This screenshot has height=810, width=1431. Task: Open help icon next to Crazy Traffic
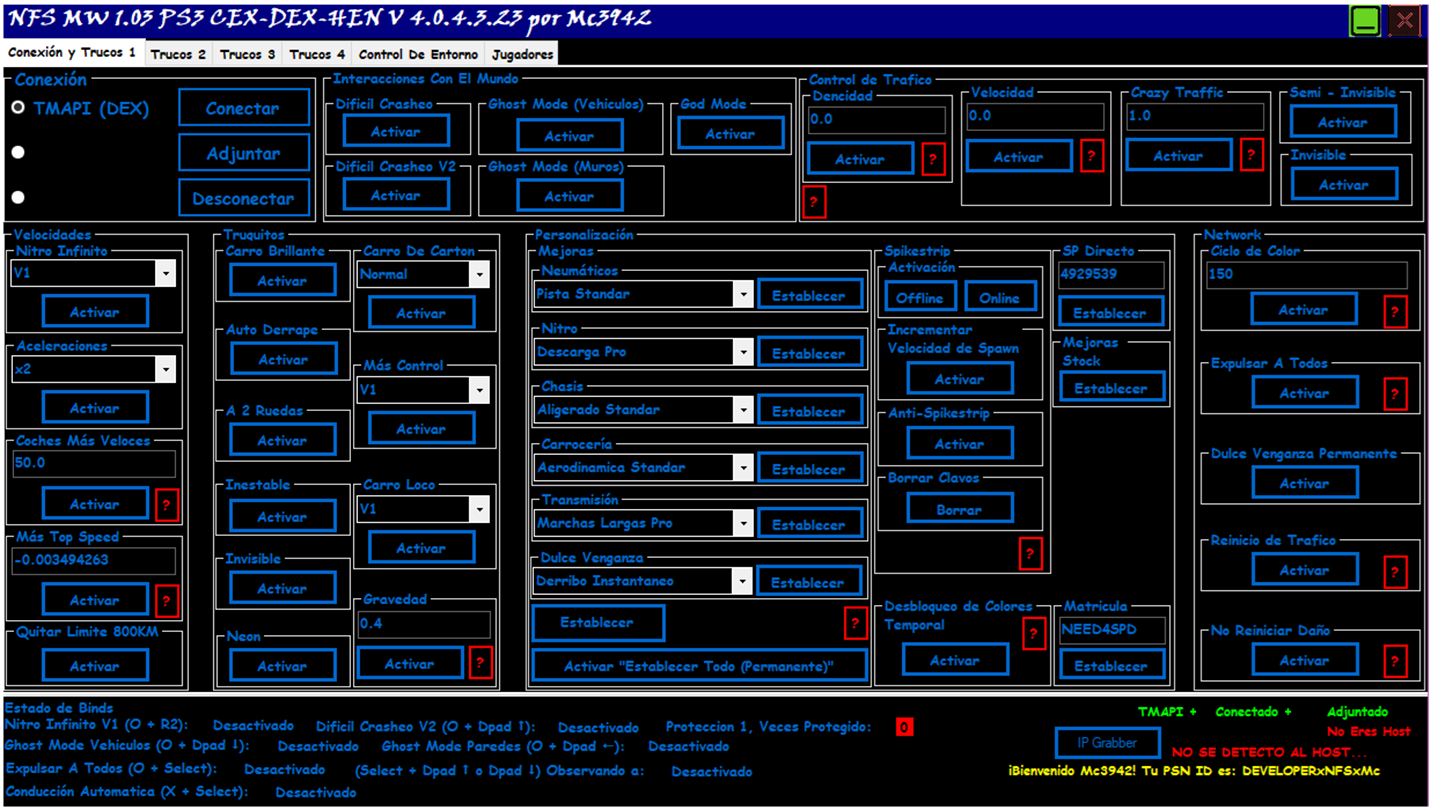(1251, 155)
